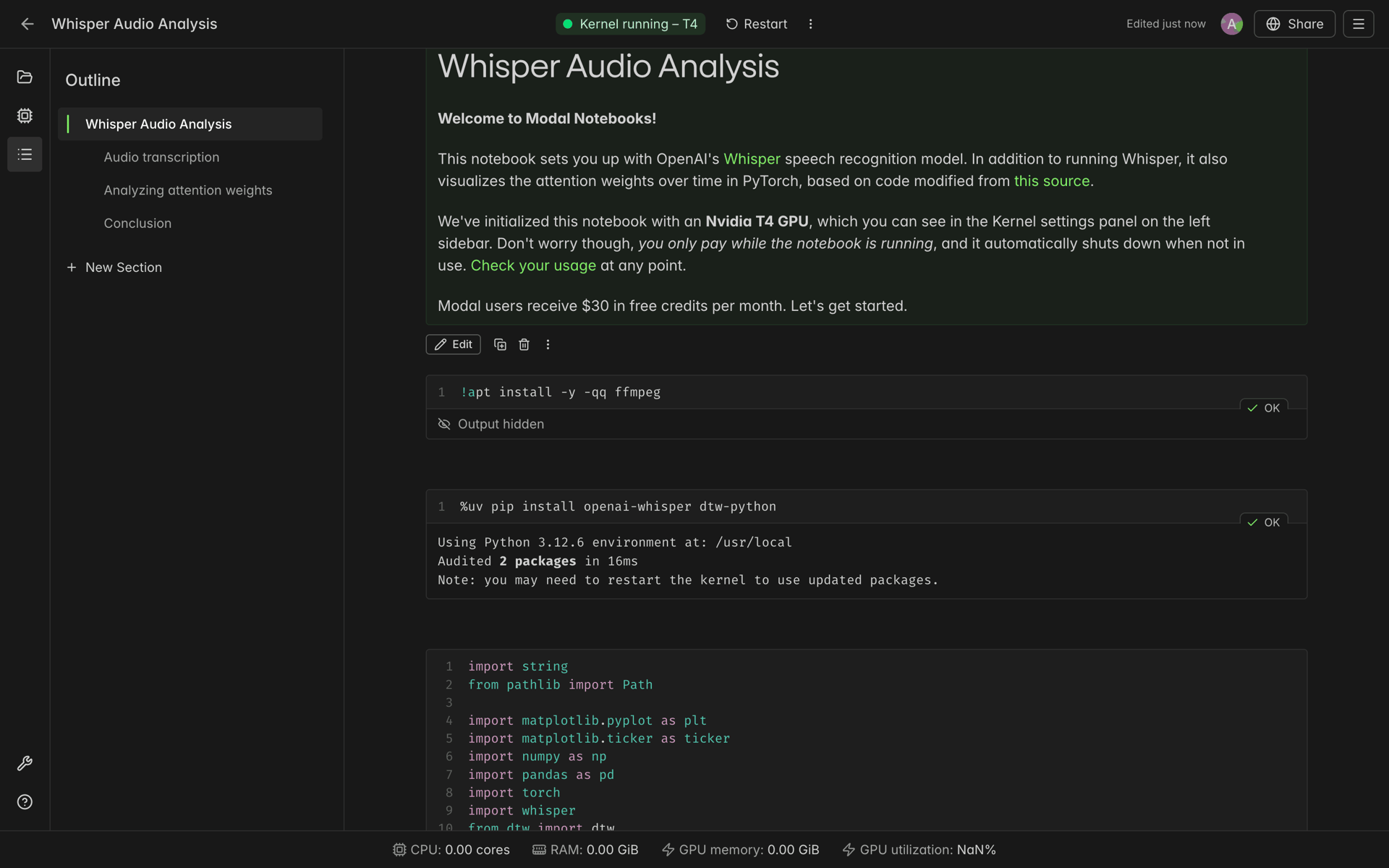Go back using the left arrow icon
This screenshot has height=868, width=1389.
(x=27, y=24)
